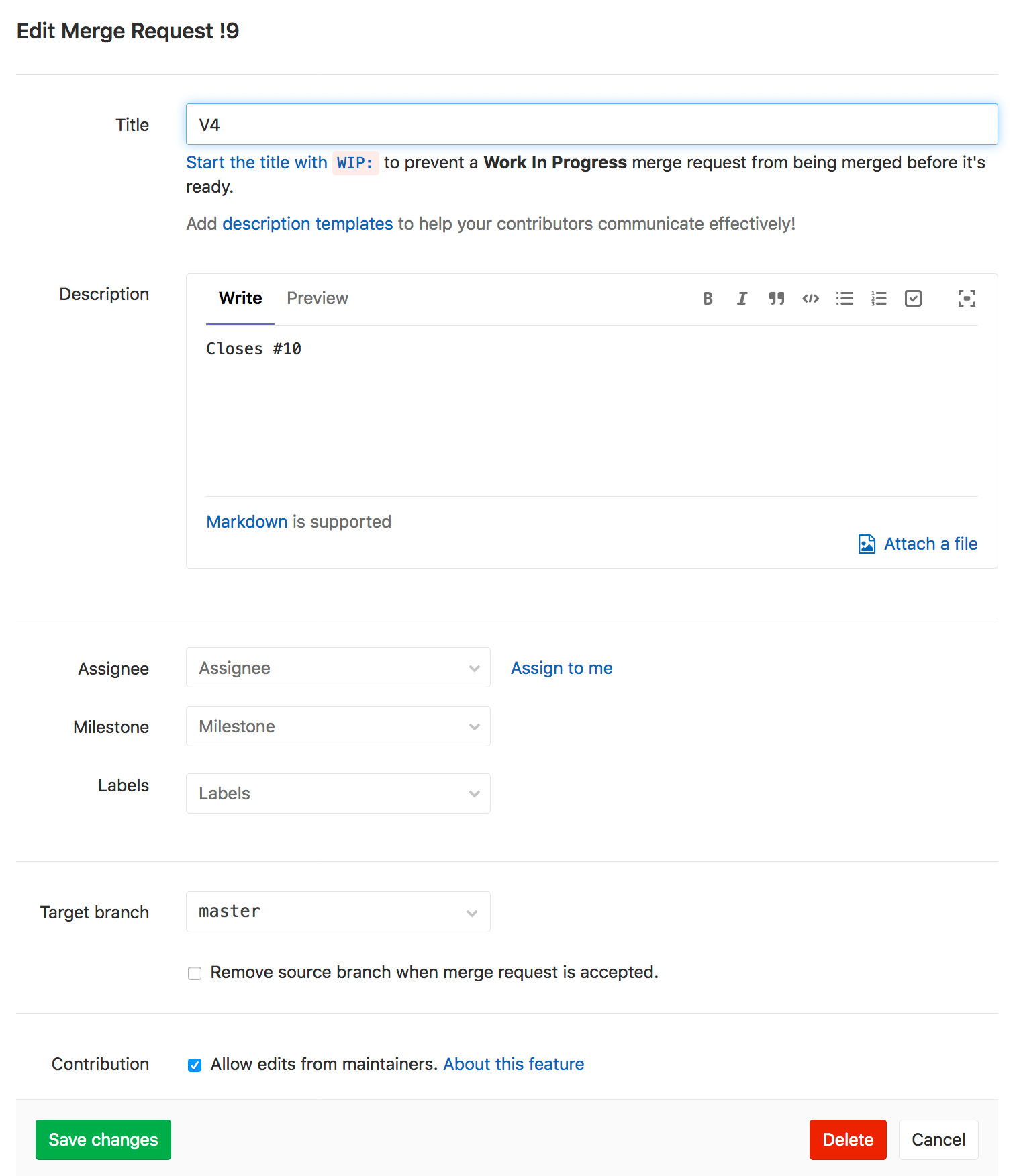The height and width of the screenshot is (1176, 1015).
Task: Click the Assign to me link
Action: click(x=561, y=668)
